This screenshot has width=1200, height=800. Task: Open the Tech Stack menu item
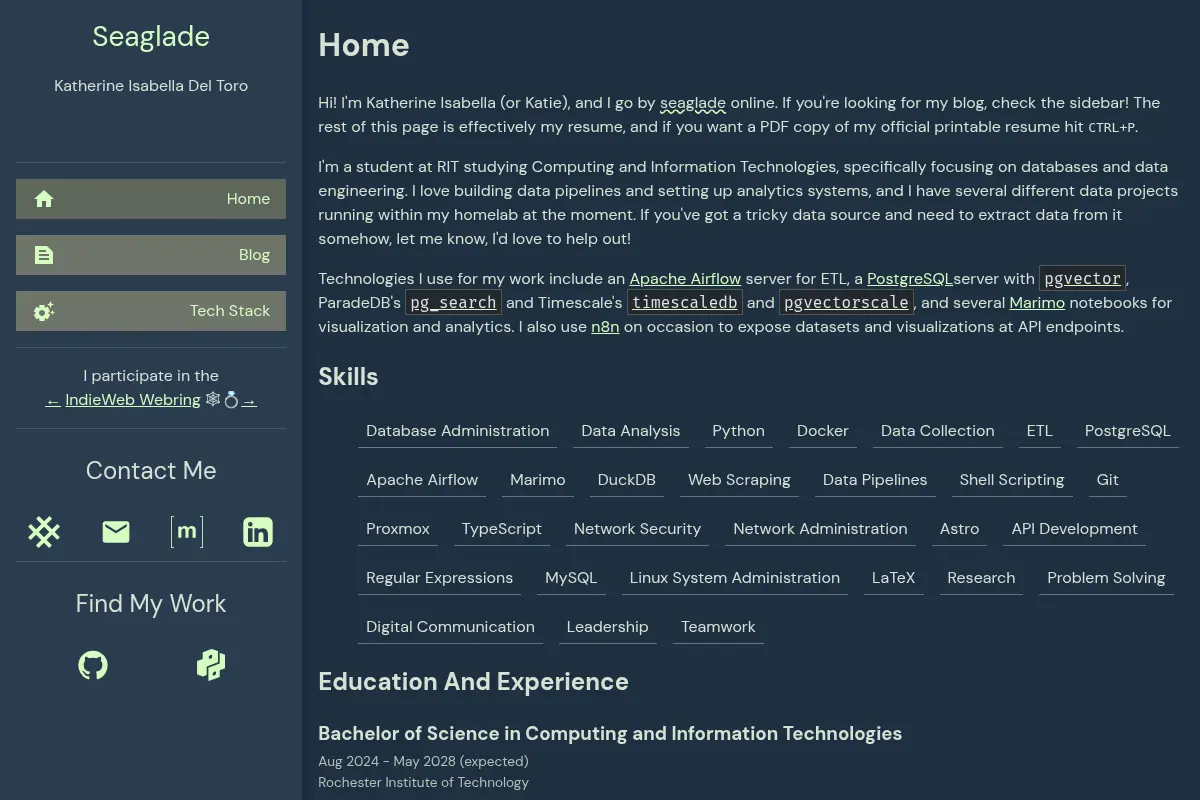(x=151, y=311)
